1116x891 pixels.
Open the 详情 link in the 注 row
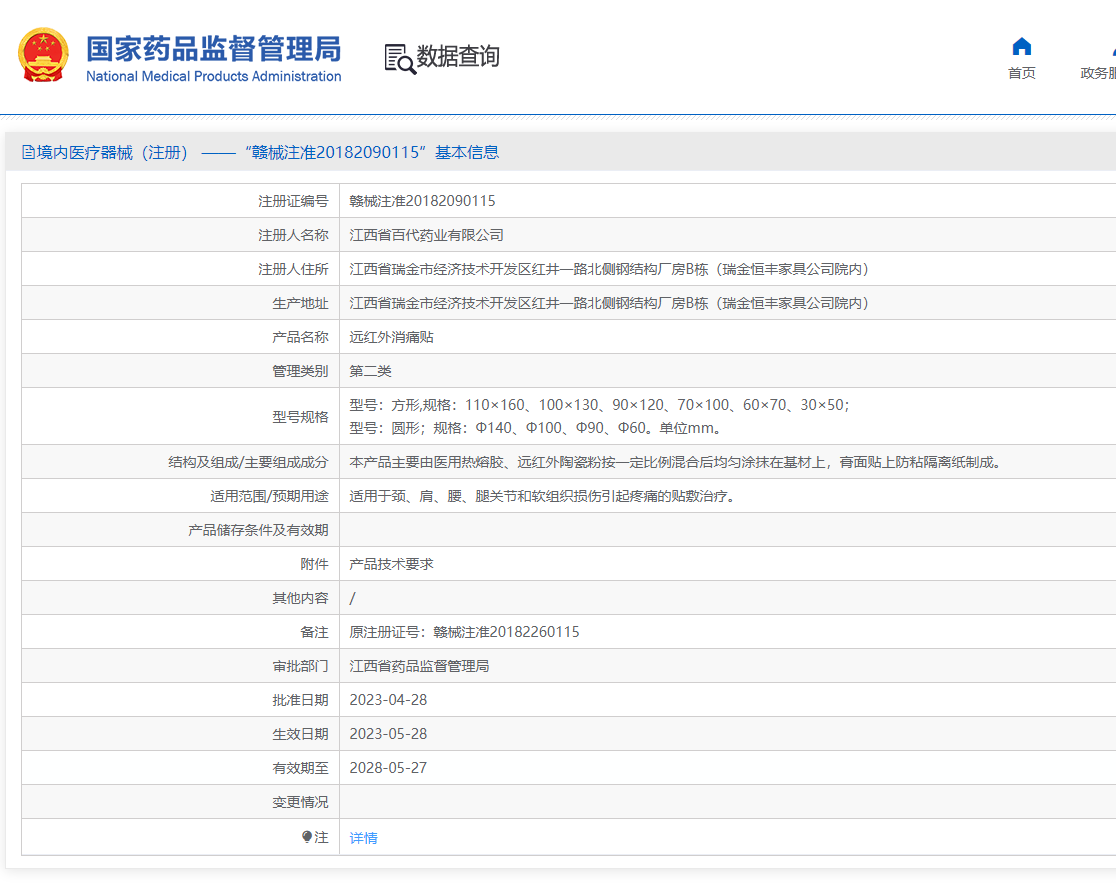pos(363,838)
